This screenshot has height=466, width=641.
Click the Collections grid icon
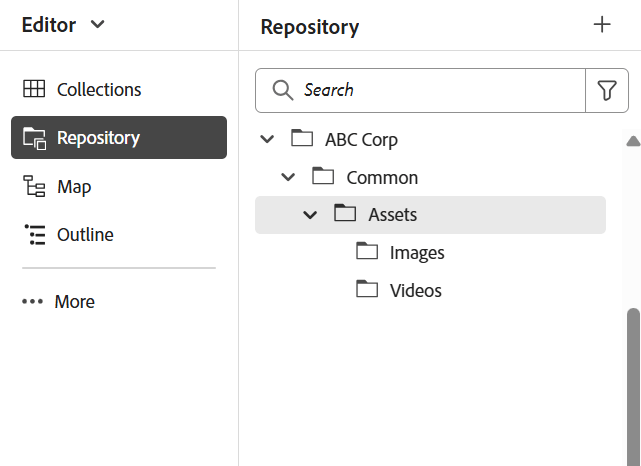tap(34, 89)
